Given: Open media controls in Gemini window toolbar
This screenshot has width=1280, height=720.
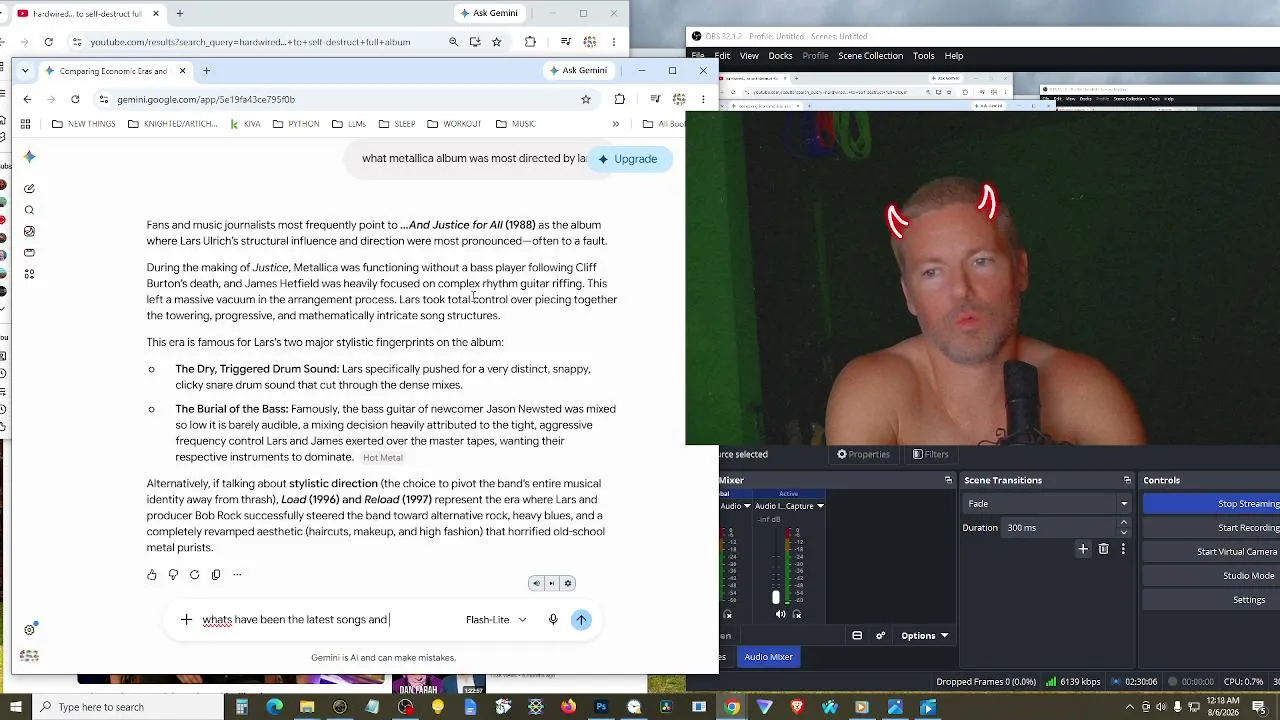Looking at the screenshot, I should [655, 99].
